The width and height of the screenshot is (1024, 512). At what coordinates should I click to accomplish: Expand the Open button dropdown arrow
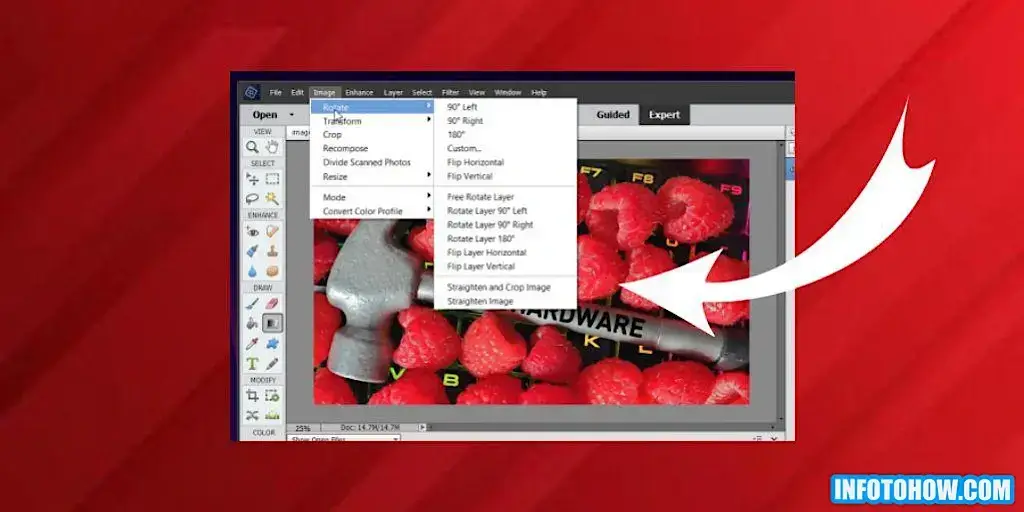coord(291,115)
